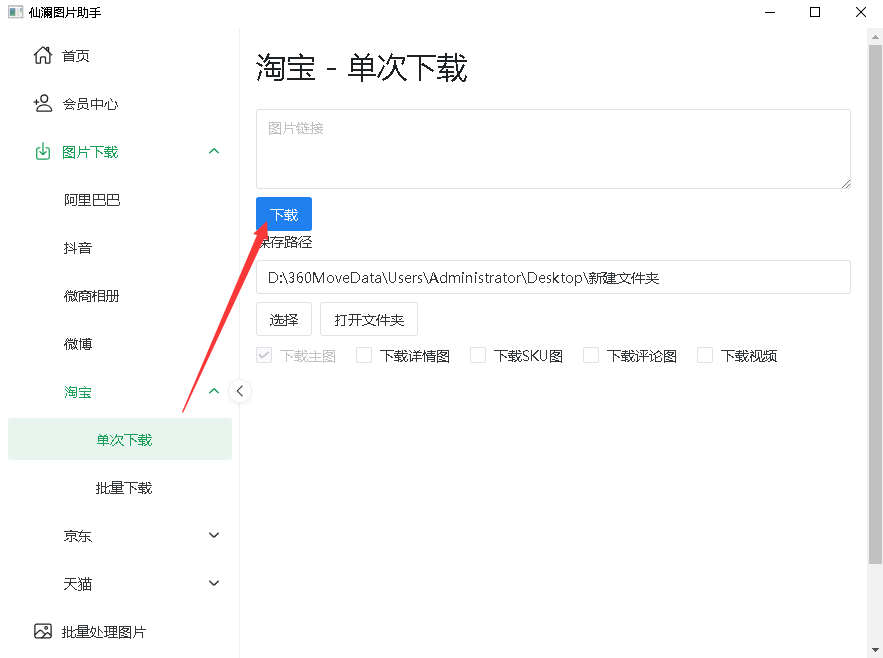Click the app icon in the title bar
Viewport: 883px width, 658px height.
pos(15,12)
